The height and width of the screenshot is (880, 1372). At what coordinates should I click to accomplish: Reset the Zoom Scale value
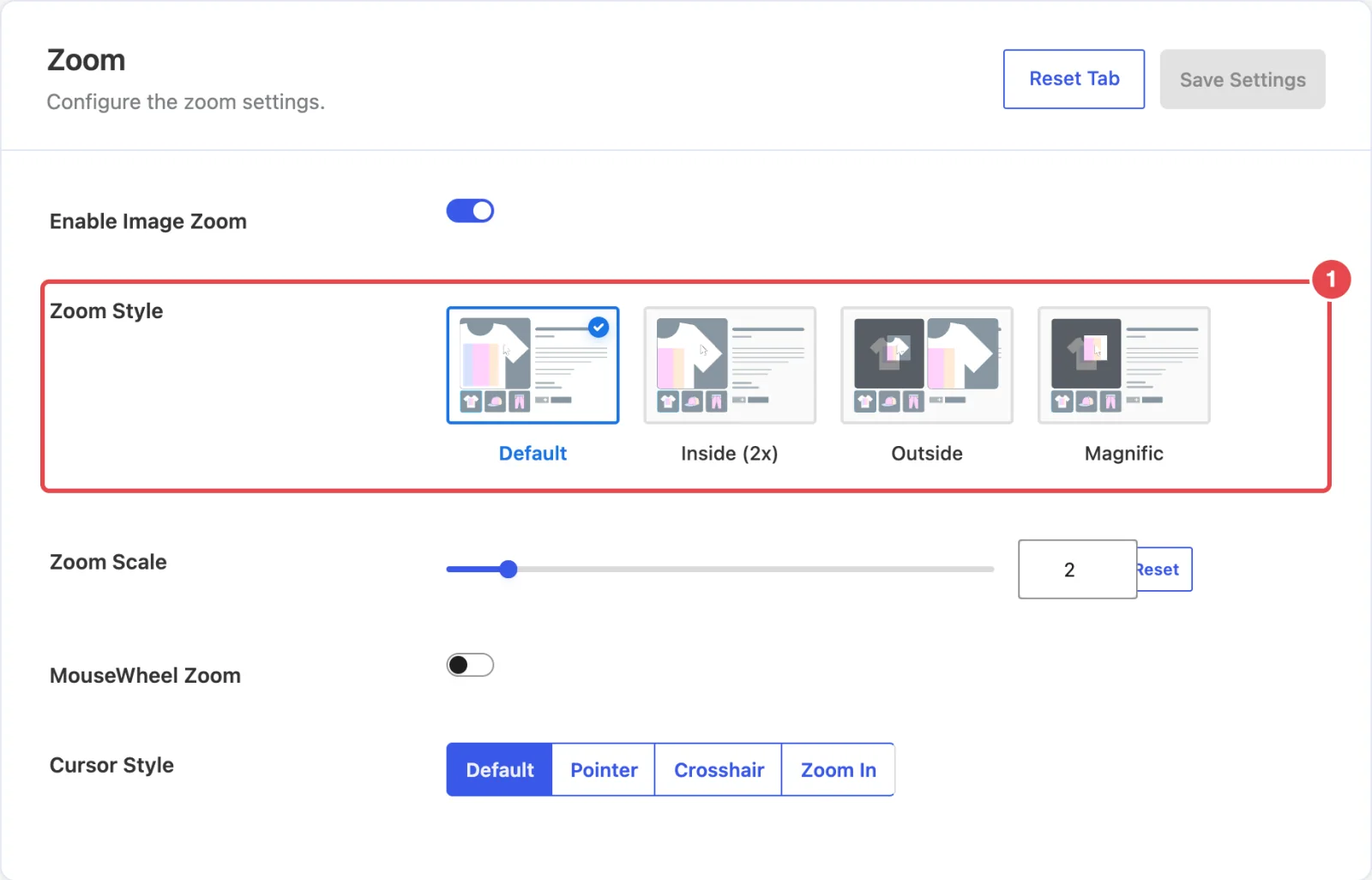point(1164,570)
